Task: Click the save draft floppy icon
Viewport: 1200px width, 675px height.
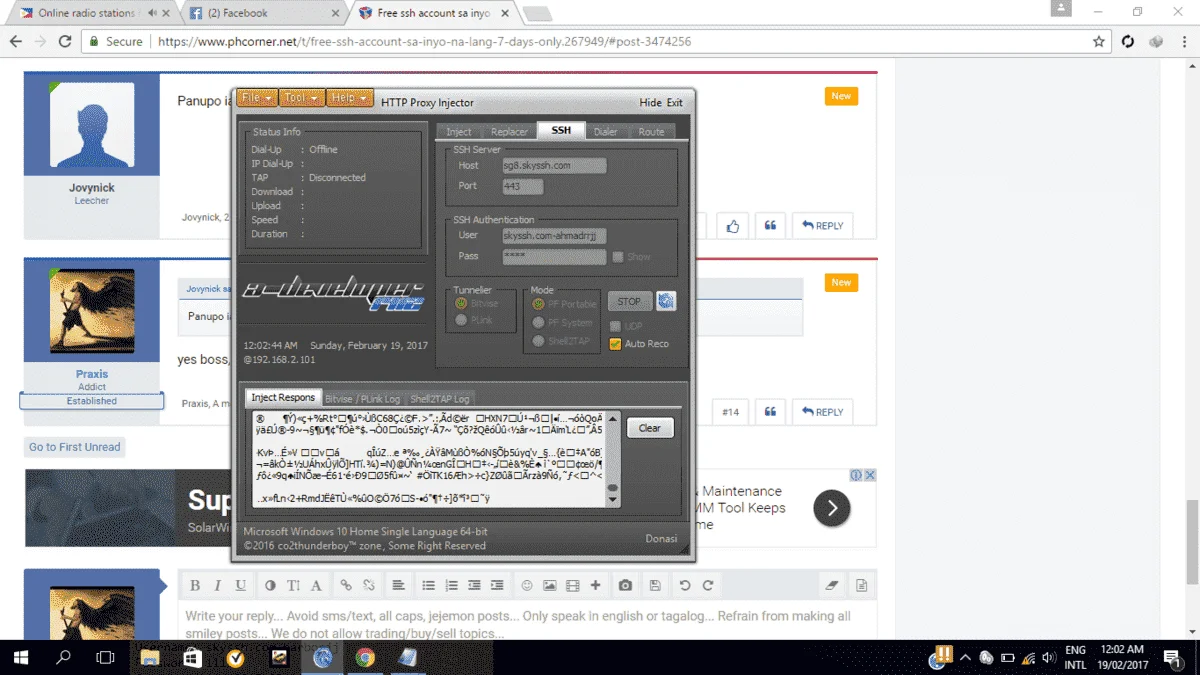Action: click(655, 585)
